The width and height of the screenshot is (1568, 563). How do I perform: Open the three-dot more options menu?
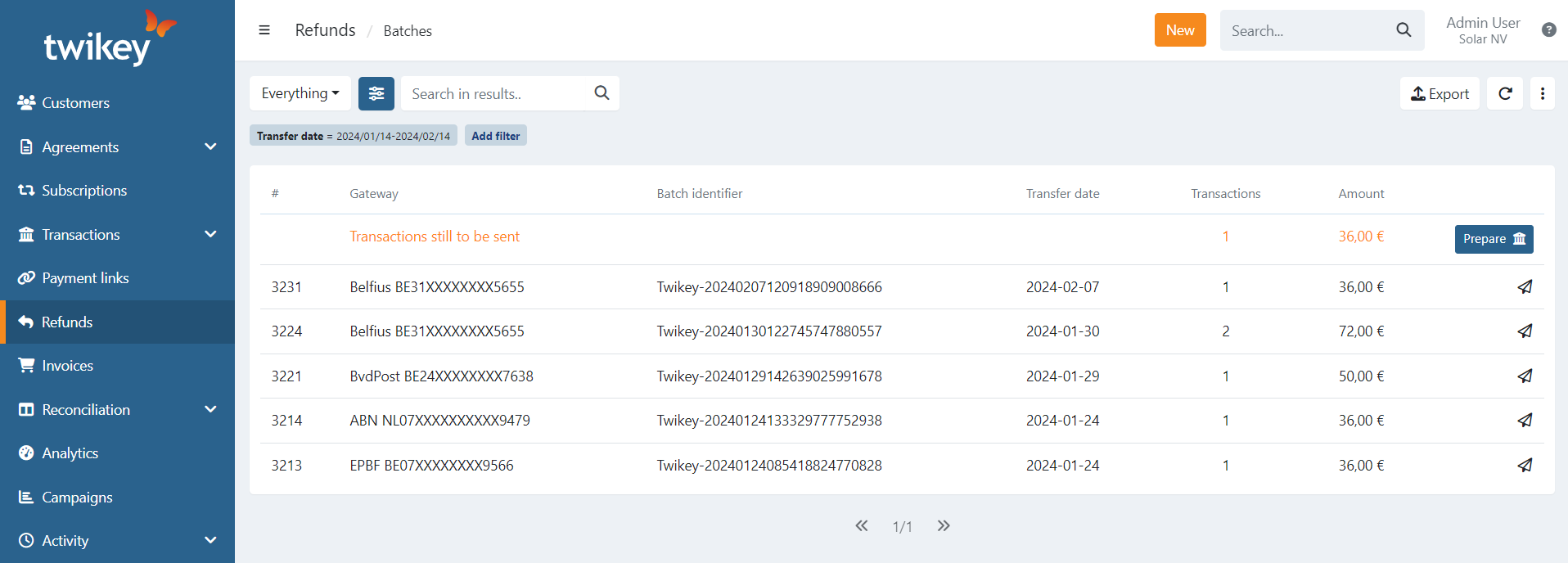(1542, 93)
